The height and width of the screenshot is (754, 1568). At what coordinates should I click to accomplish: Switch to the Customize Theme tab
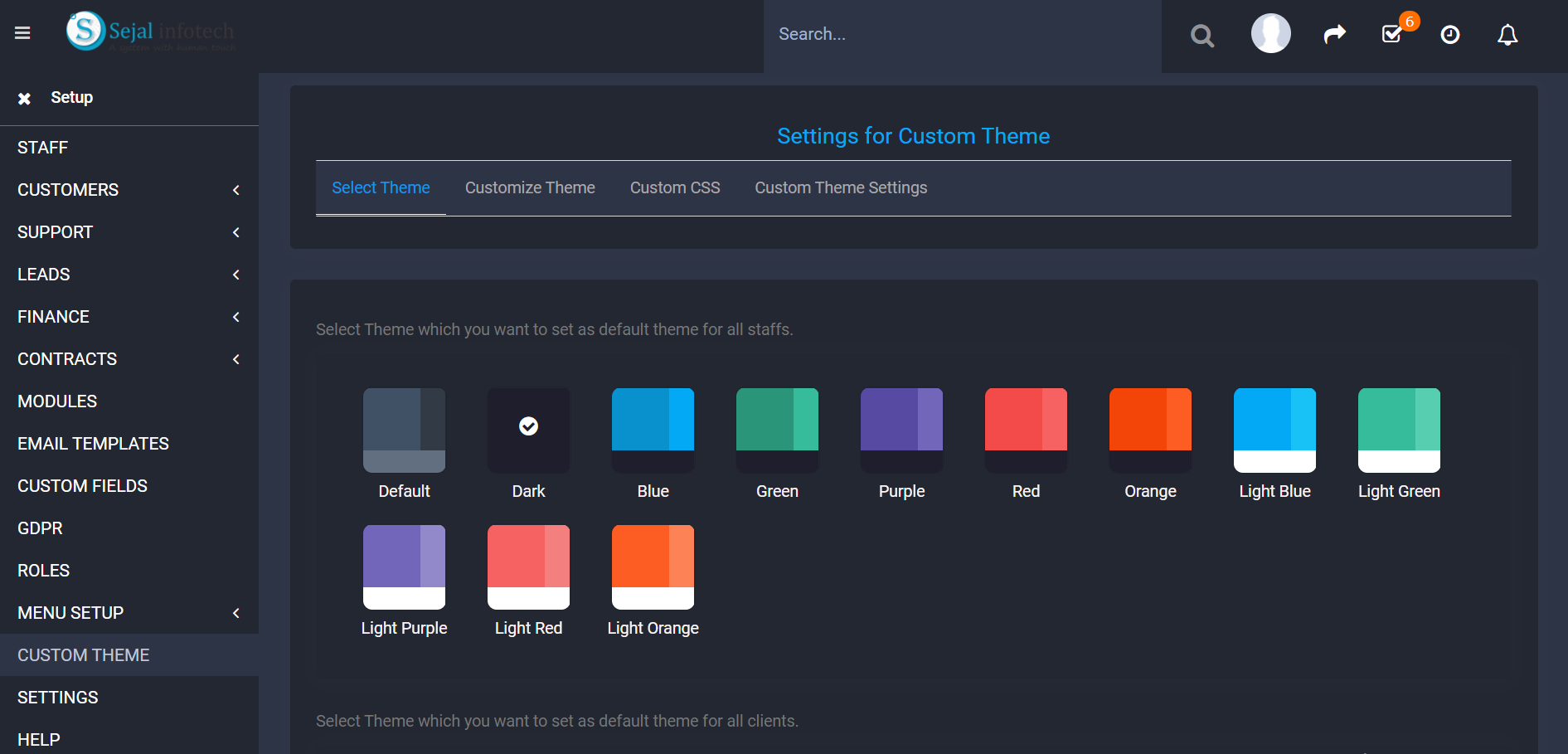[x=530, y=187]
